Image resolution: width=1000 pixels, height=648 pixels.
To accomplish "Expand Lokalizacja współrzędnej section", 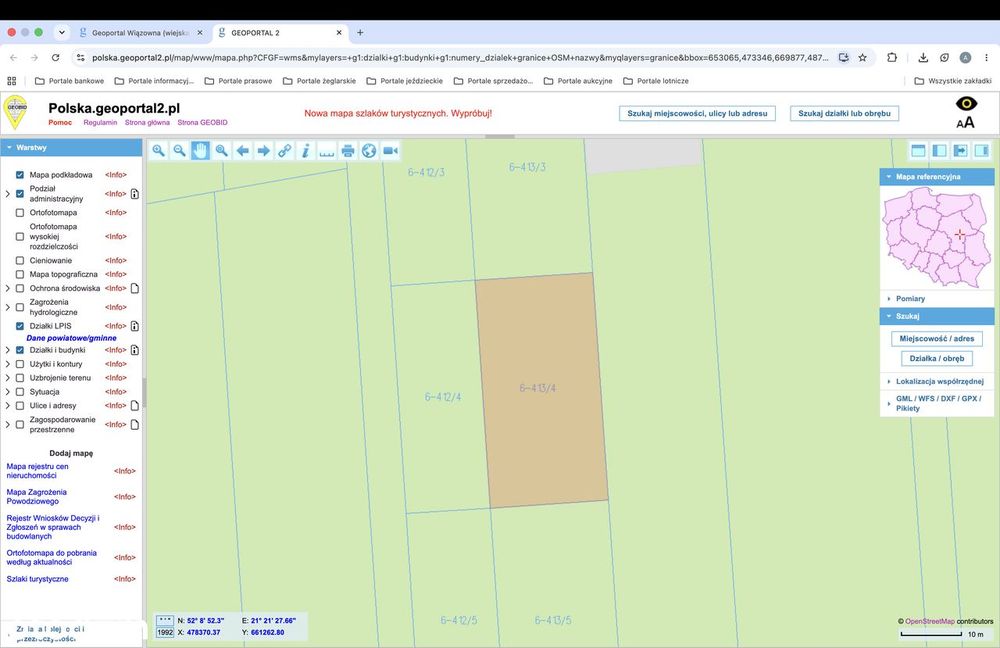I will pos(939,381).
